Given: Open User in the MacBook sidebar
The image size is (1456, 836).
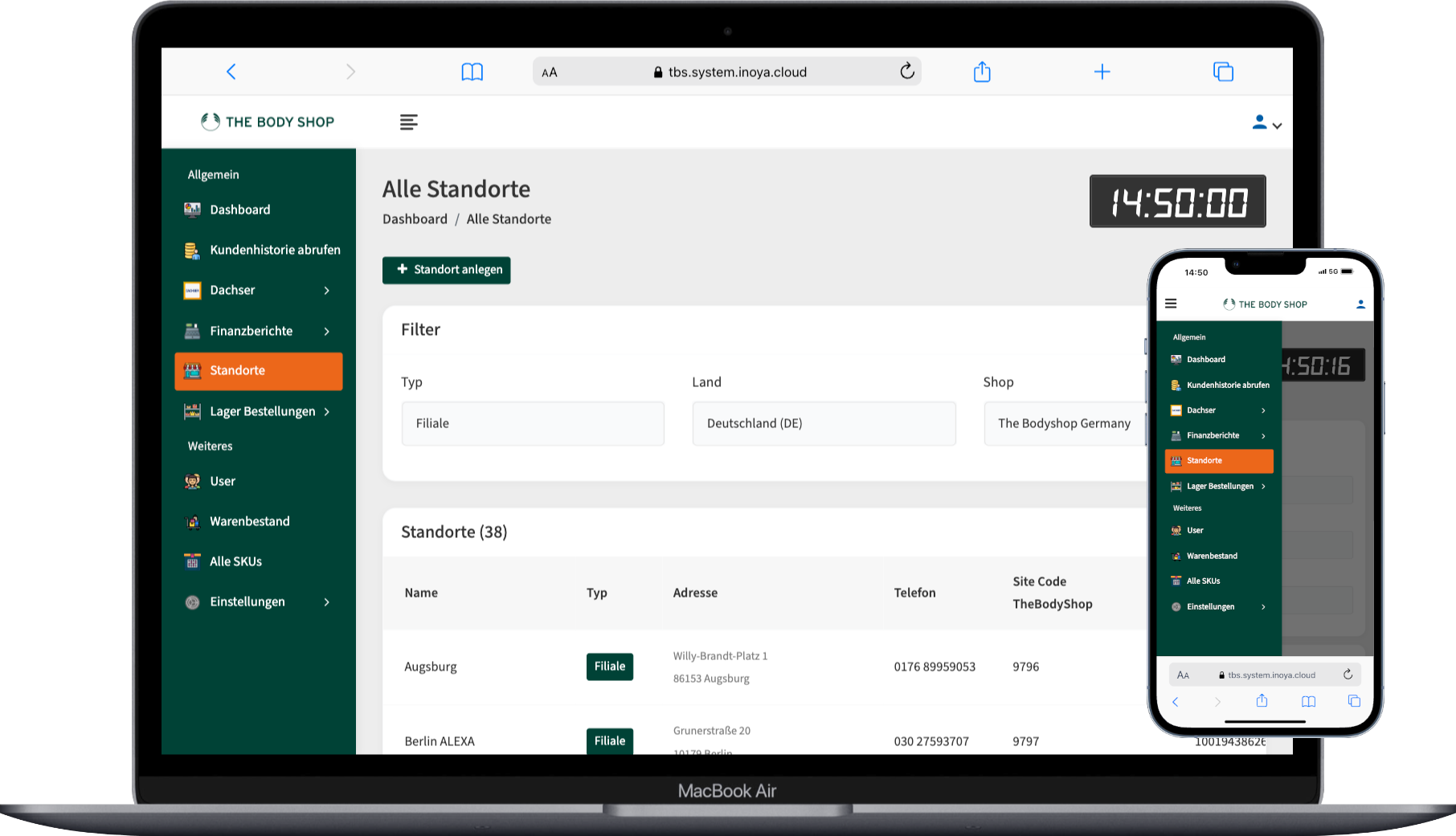Looking at the screenshot, I should coord(259,481).
